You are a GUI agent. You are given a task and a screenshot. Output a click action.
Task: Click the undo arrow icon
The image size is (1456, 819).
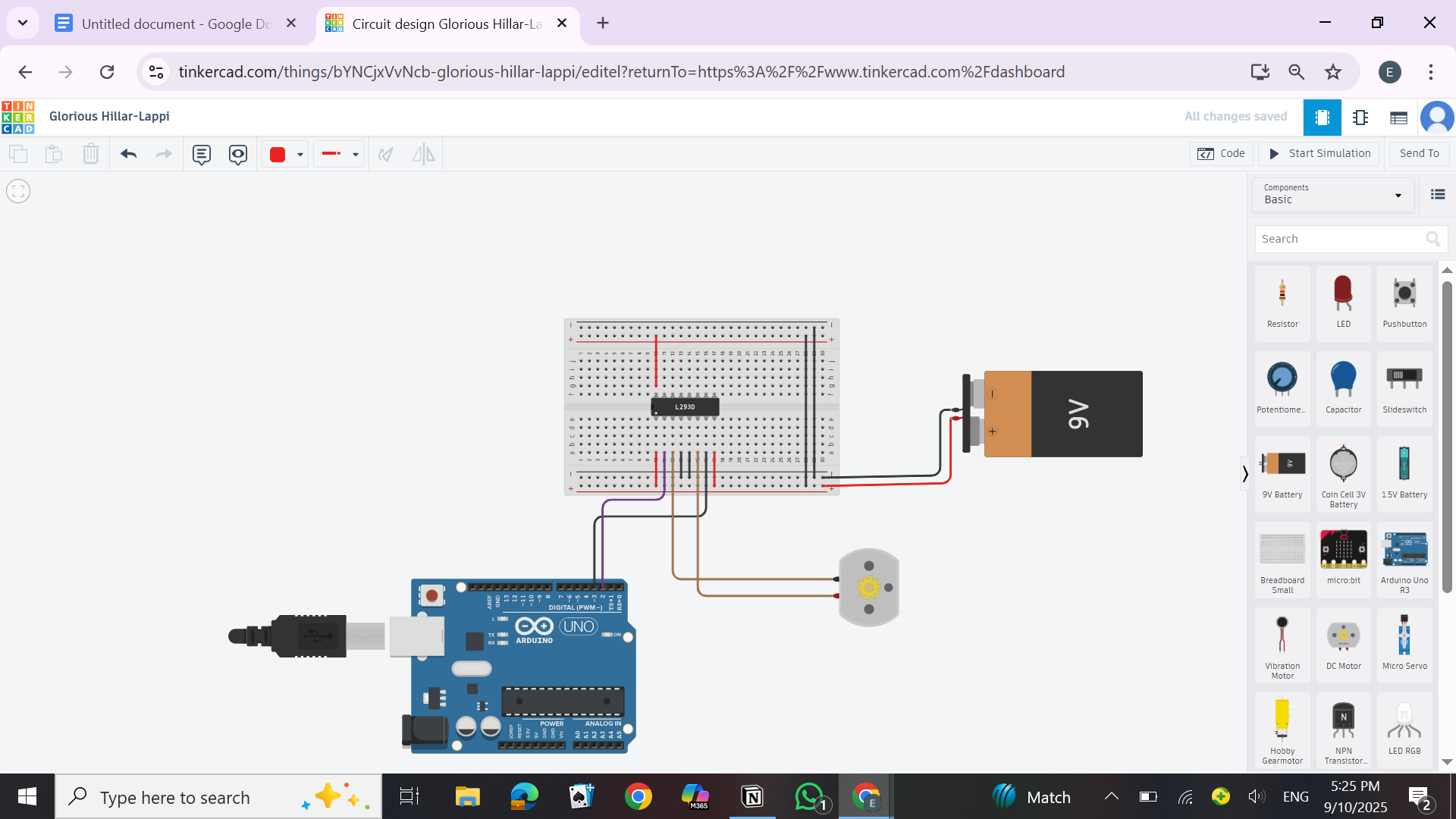(x=128, y=155)
